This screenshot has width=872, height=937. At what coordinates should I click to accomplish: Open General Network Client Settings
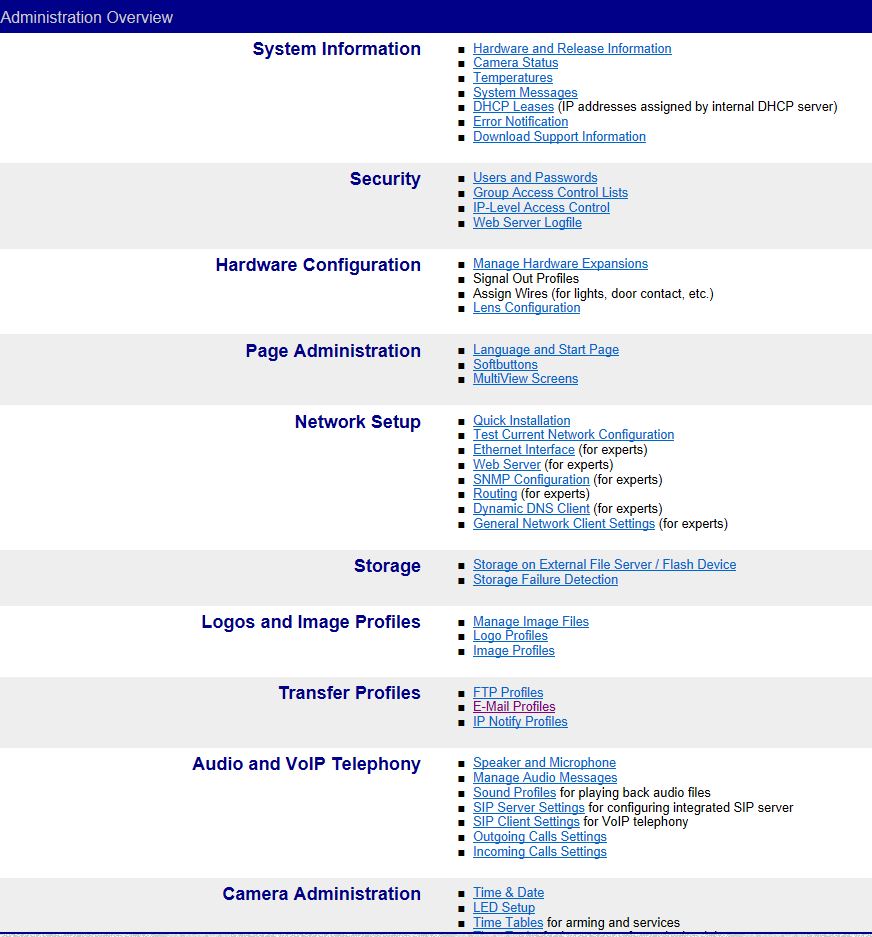click(564, 524)
